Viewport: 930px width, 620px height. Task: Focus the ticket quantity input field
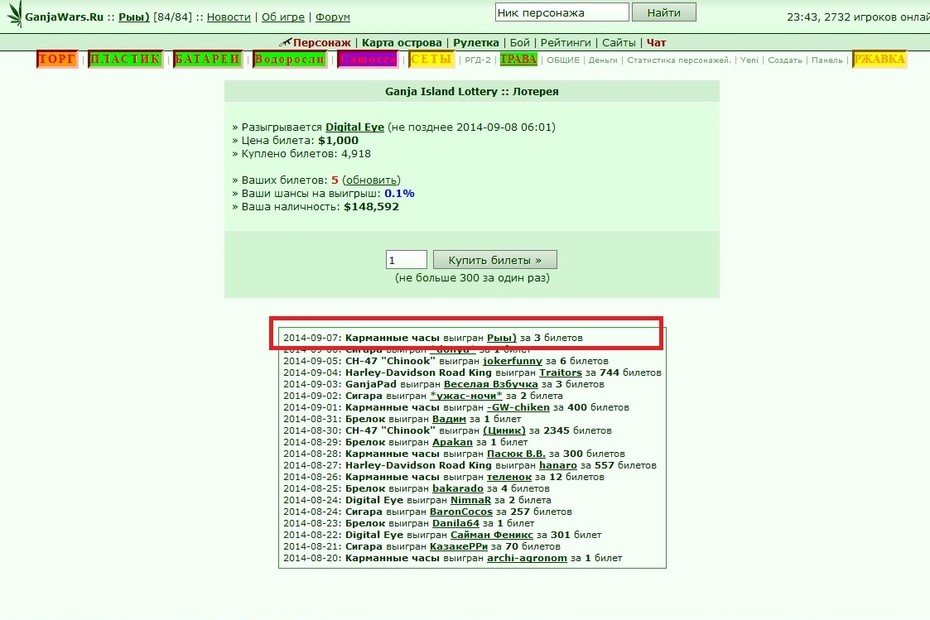[406, 260]
